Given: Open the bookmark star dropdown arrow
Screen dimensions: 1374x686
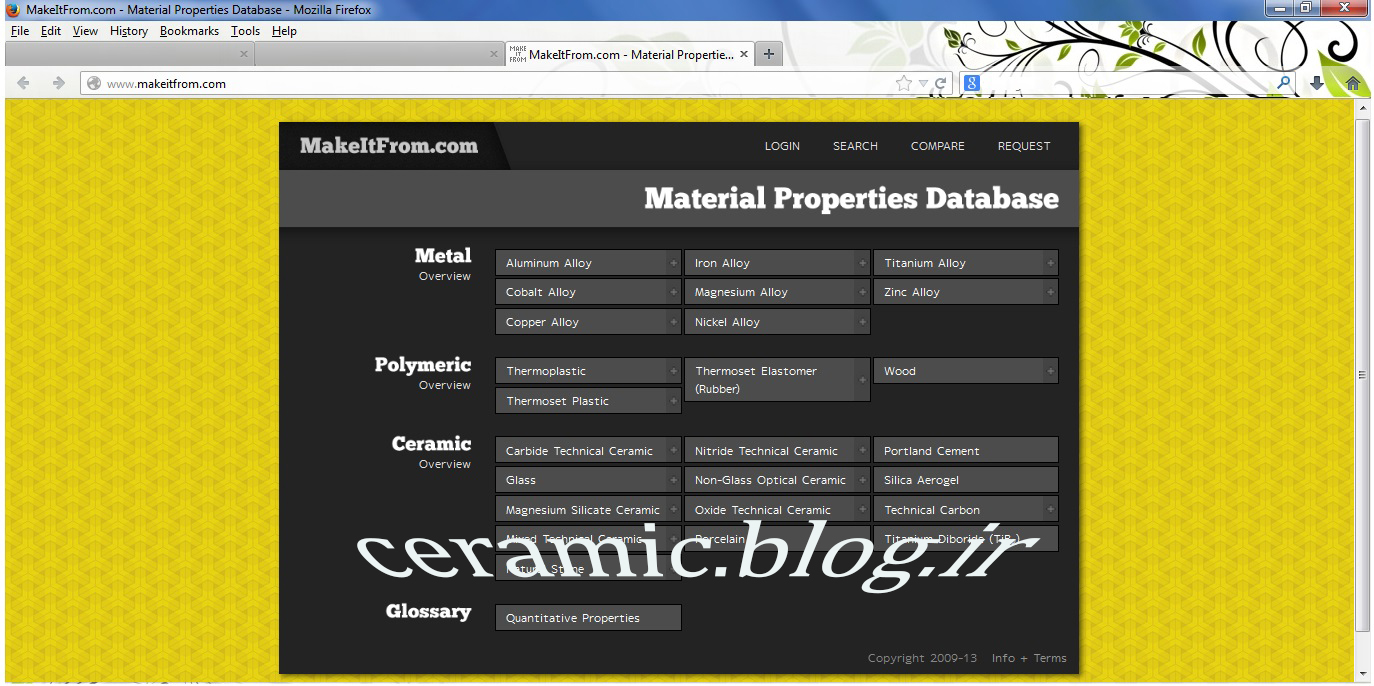Looking at the screenshot, I should 922,84.
